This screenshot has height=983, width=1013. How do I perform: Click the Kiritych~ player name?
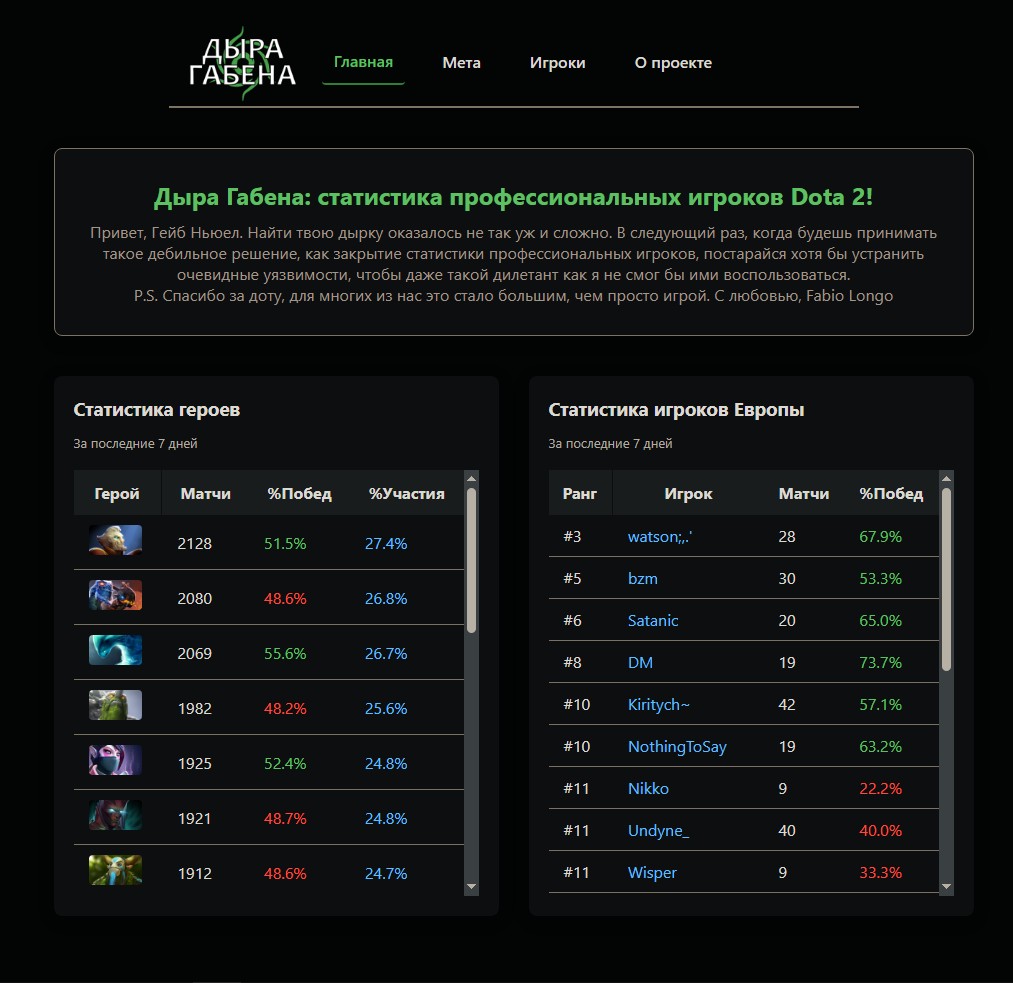pos(658,705)
